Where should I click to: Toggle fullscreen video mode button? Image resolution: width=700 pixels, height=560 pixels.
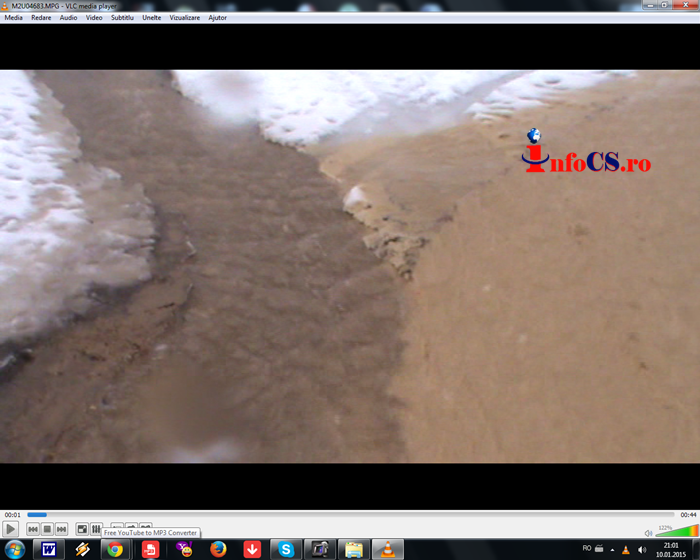click(x=82, y=529)
